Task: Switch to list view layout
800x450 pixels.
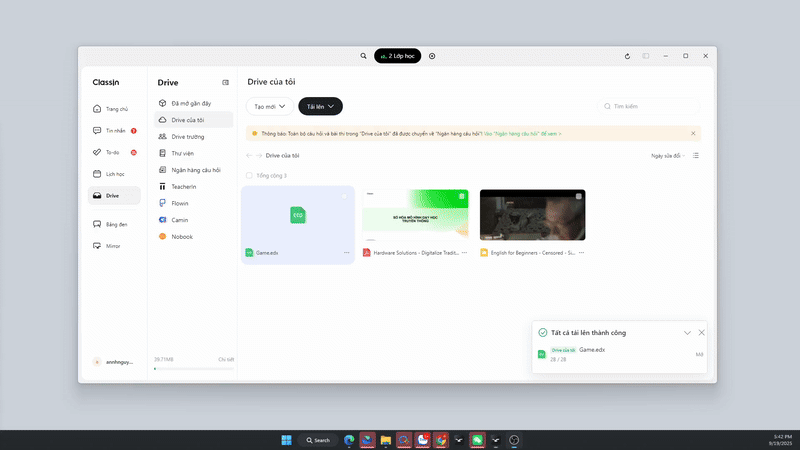Action: (x=696, y=156)
